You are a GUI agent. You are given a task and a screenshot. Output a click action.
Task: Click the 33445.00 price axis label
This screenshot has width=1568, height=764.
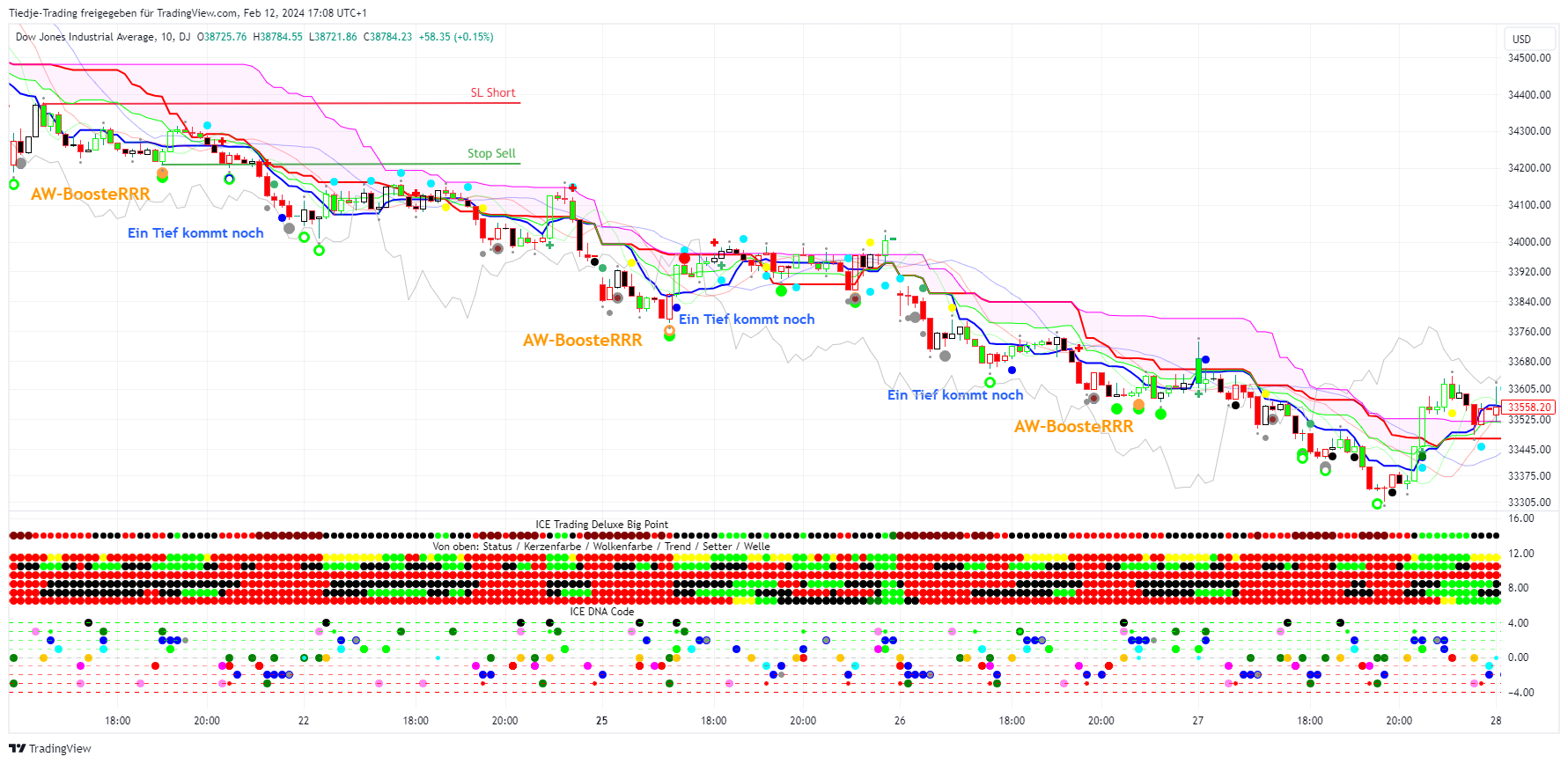point(1529,450)
